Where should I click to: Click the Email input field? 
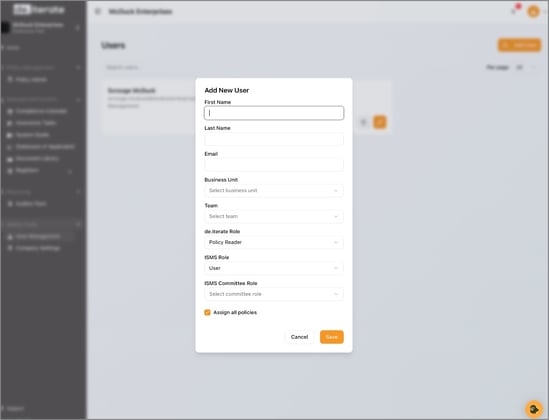click(274, 165)
